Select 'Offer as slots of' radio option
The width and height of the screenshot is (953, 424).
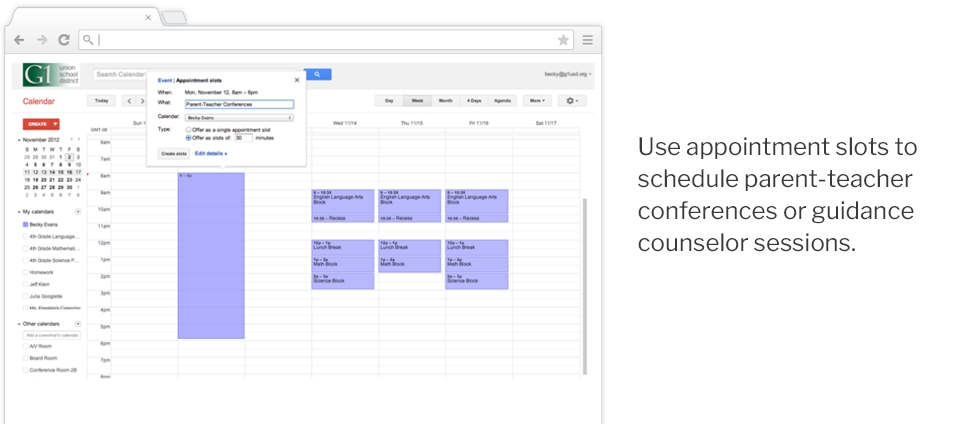pos(189,138)
